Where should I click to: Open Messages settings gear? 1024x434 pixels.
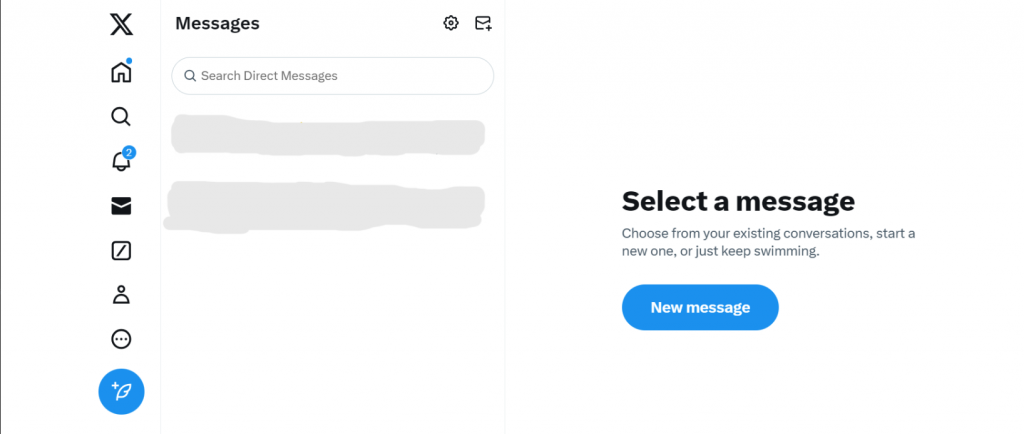pyautogui.click(x=451, y=23)
